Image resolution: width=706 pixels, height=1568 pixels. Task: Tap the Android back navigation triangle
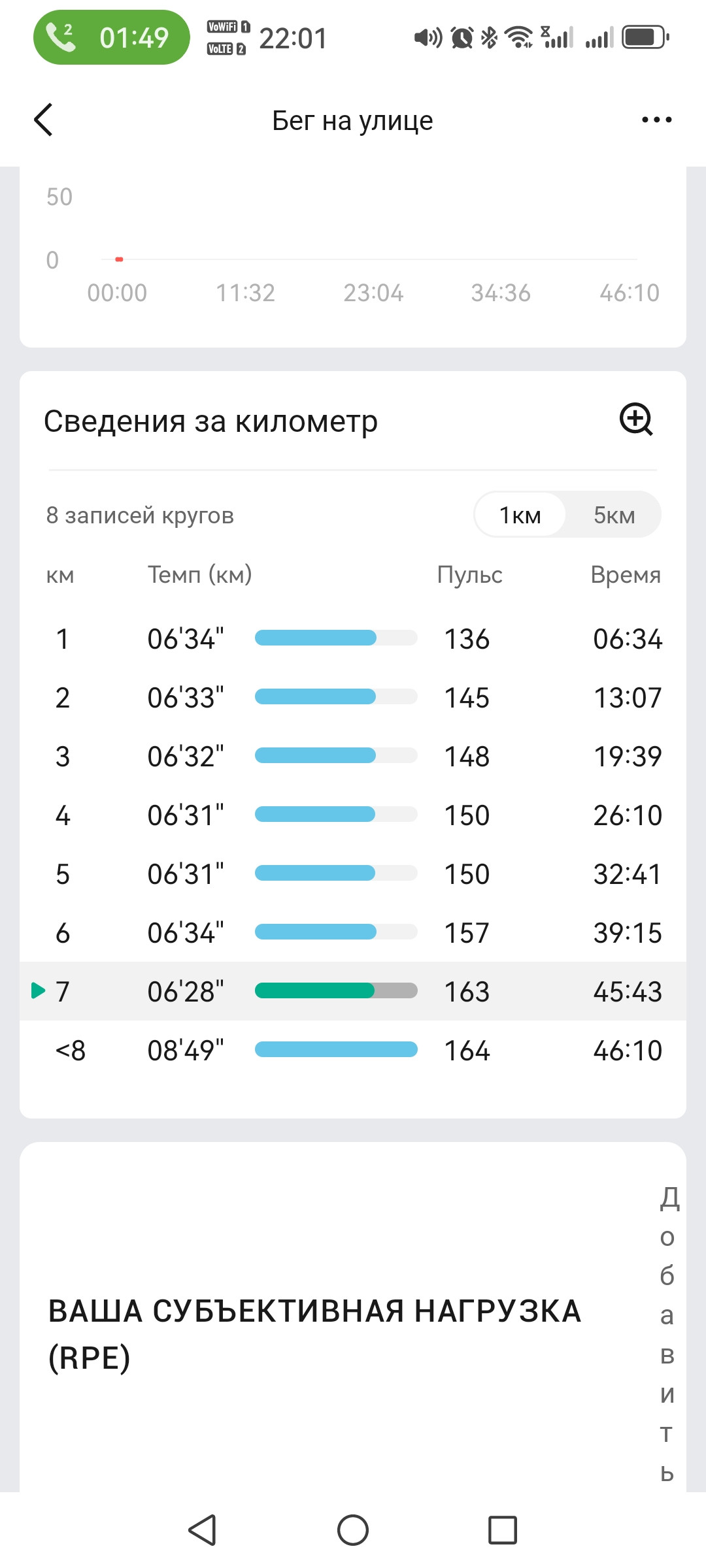tap(203, 1530)
